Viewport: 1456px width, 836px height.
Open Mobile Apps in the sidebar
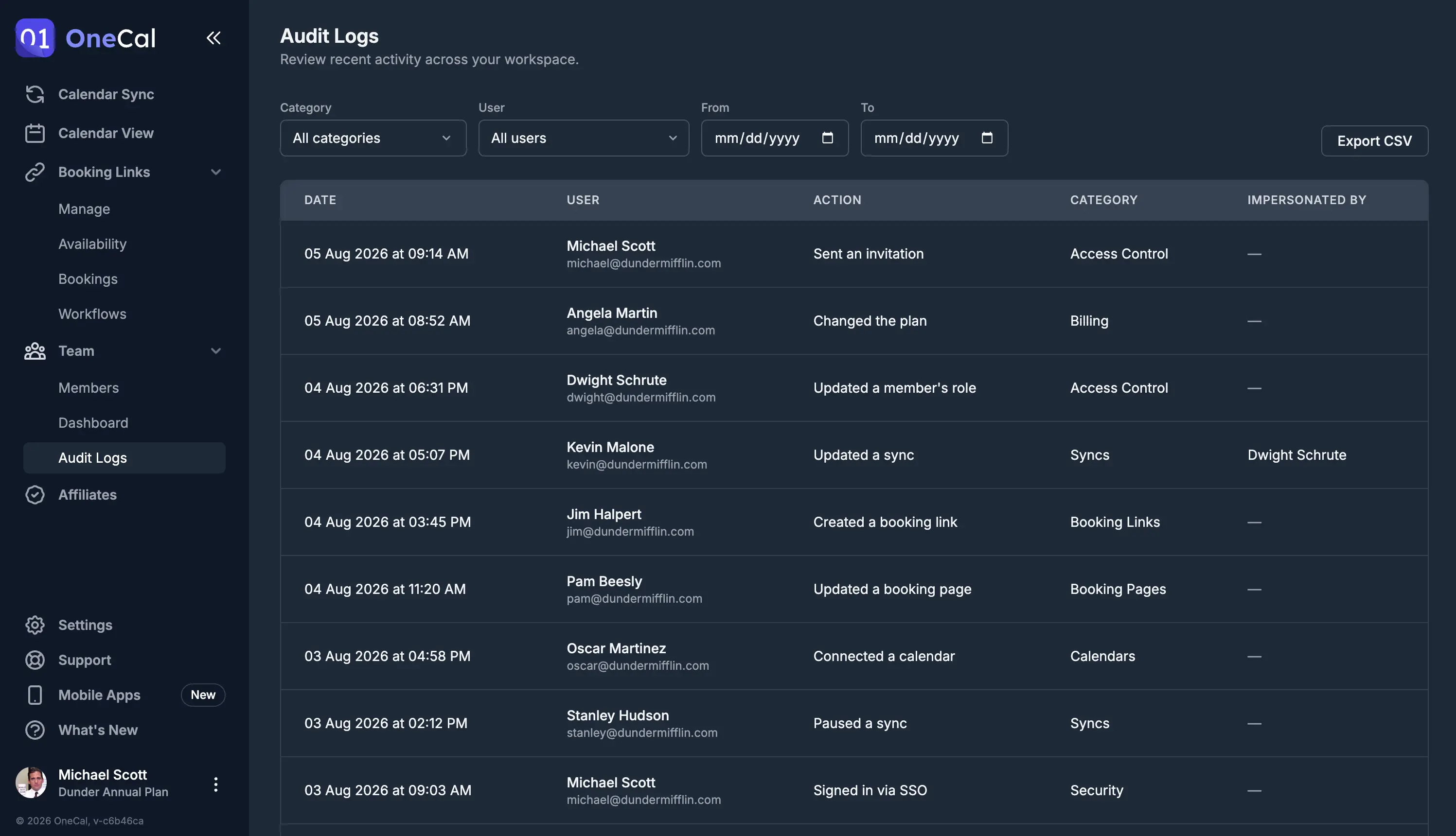click(99, 696)
